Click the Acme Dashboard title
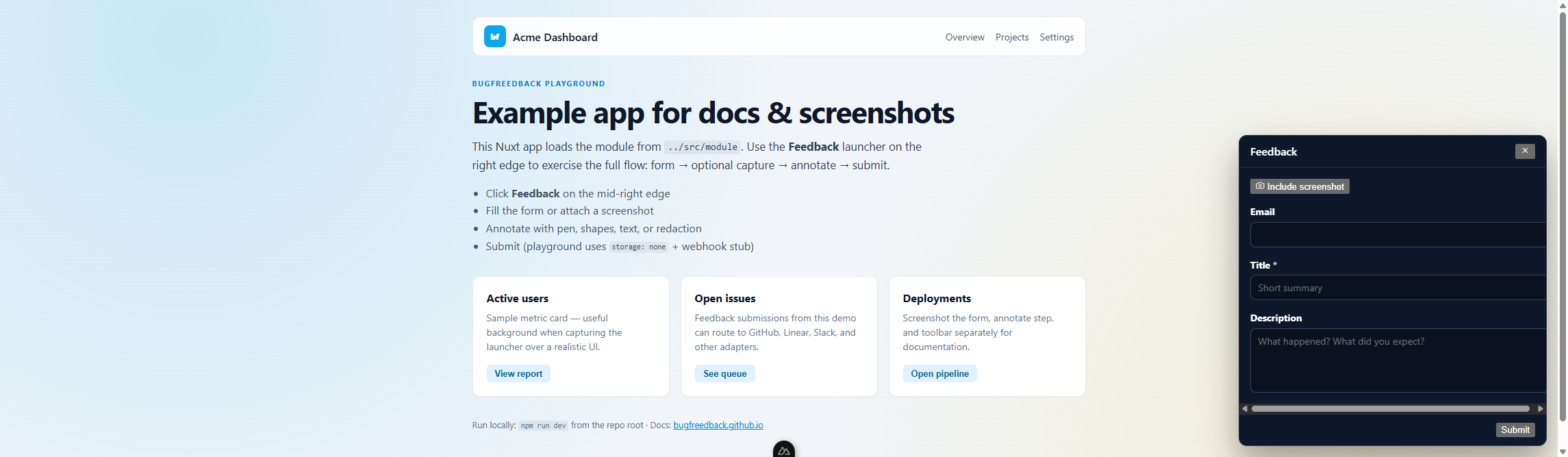The width and height of the screenshot is (1568, 457). pyautogui.click(x=555, y=37)
